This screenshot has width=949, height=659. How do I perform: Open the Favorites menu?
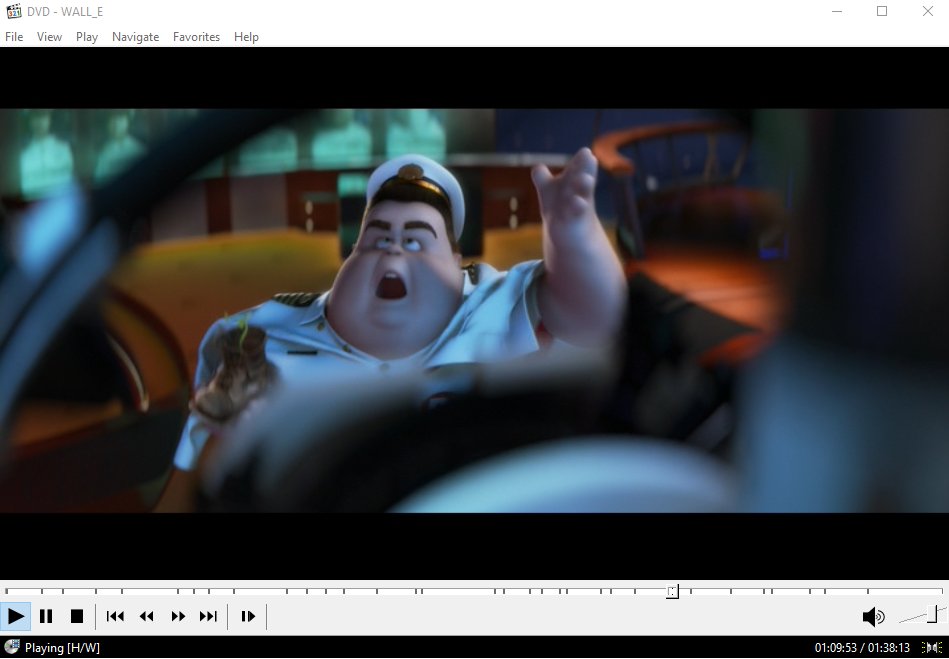click(x=196, y=36)
